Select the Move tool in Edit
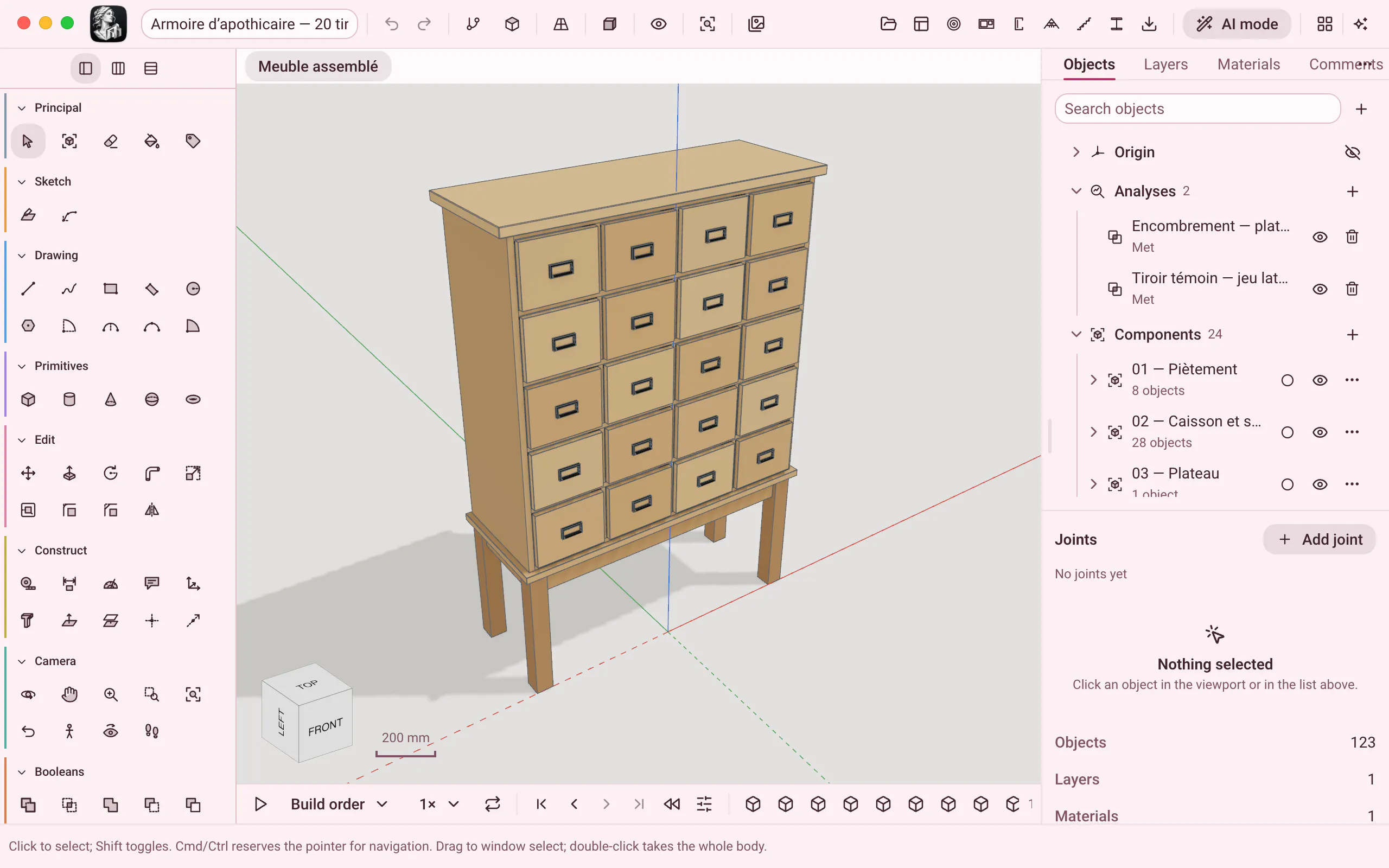This screenshot has width=1389, height=868. (x=28, y=474)
